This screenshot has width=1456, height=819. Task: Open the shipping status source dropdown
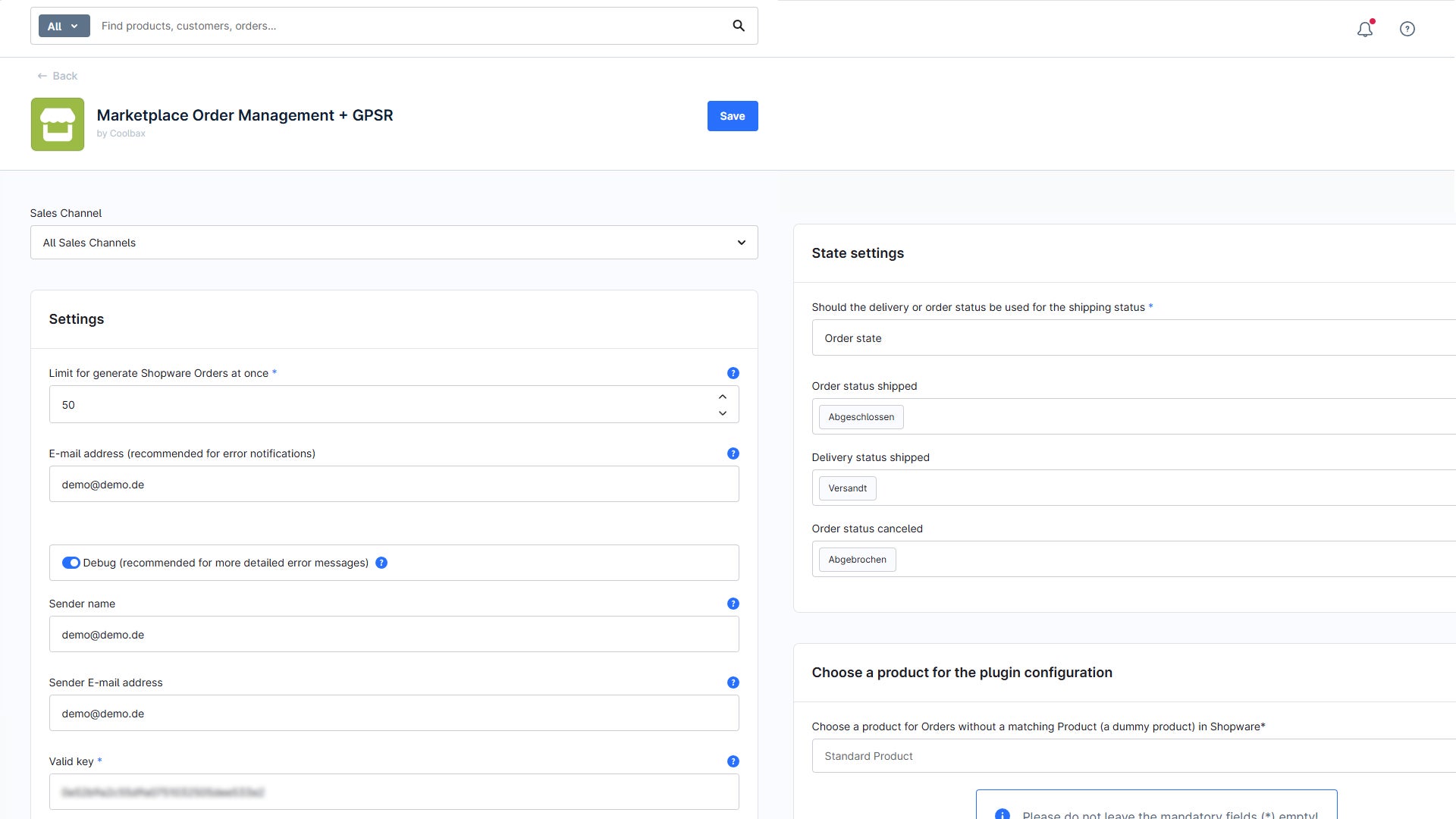point(1134,338)
